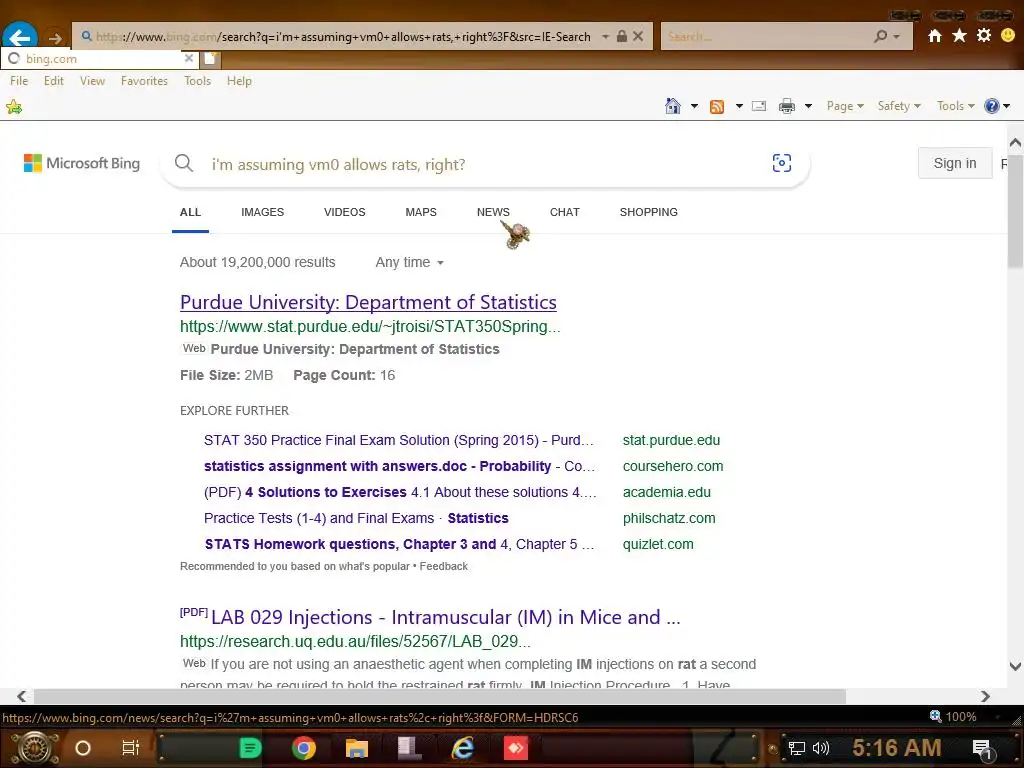Open the Tools dropdown in command bar

[956, 106]
